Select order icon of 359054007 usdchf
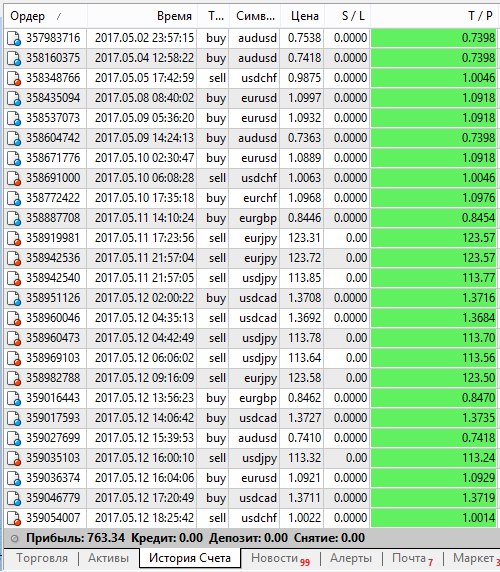Viewport: 500px width, 572px height. (x=14, y=518)
